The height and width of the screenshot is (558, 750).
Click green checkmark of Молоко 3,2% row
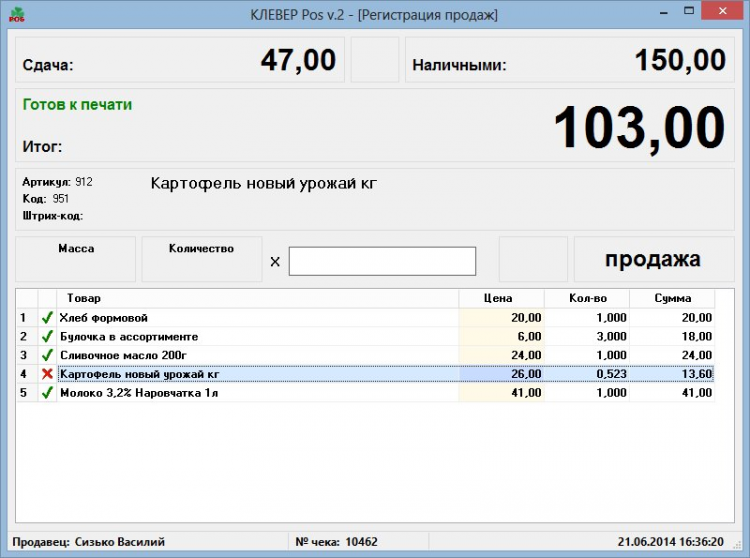pos(47,393)
